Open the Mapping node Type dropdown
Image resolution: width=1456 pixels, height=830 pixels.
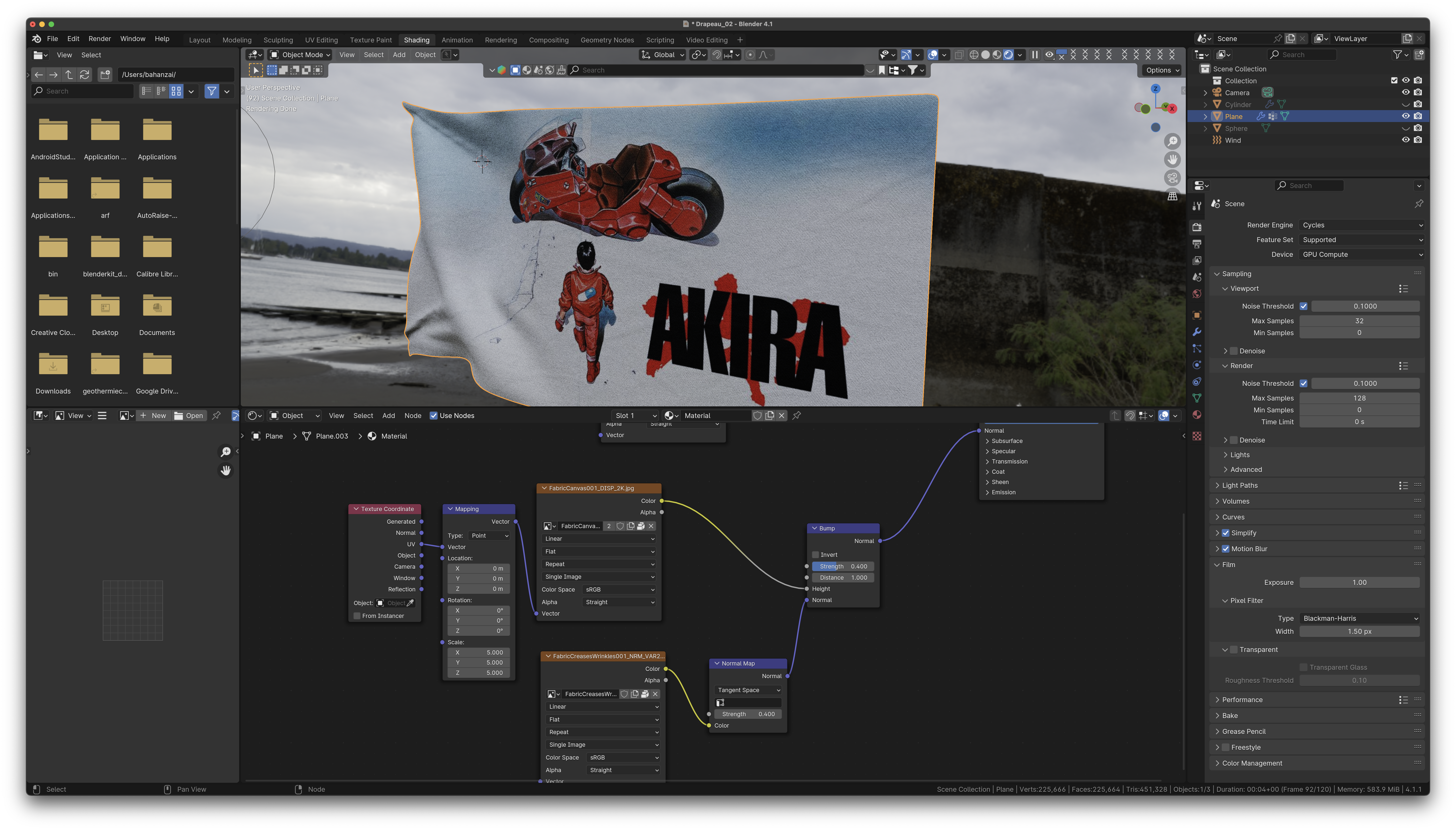pos(489,536)
